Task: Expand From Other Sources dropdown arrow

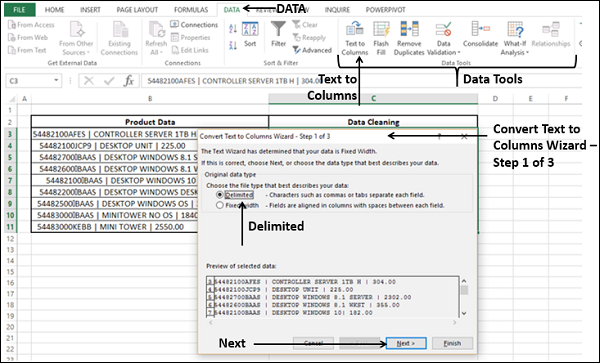Action: pyautogui.click(x=88, y=53)
